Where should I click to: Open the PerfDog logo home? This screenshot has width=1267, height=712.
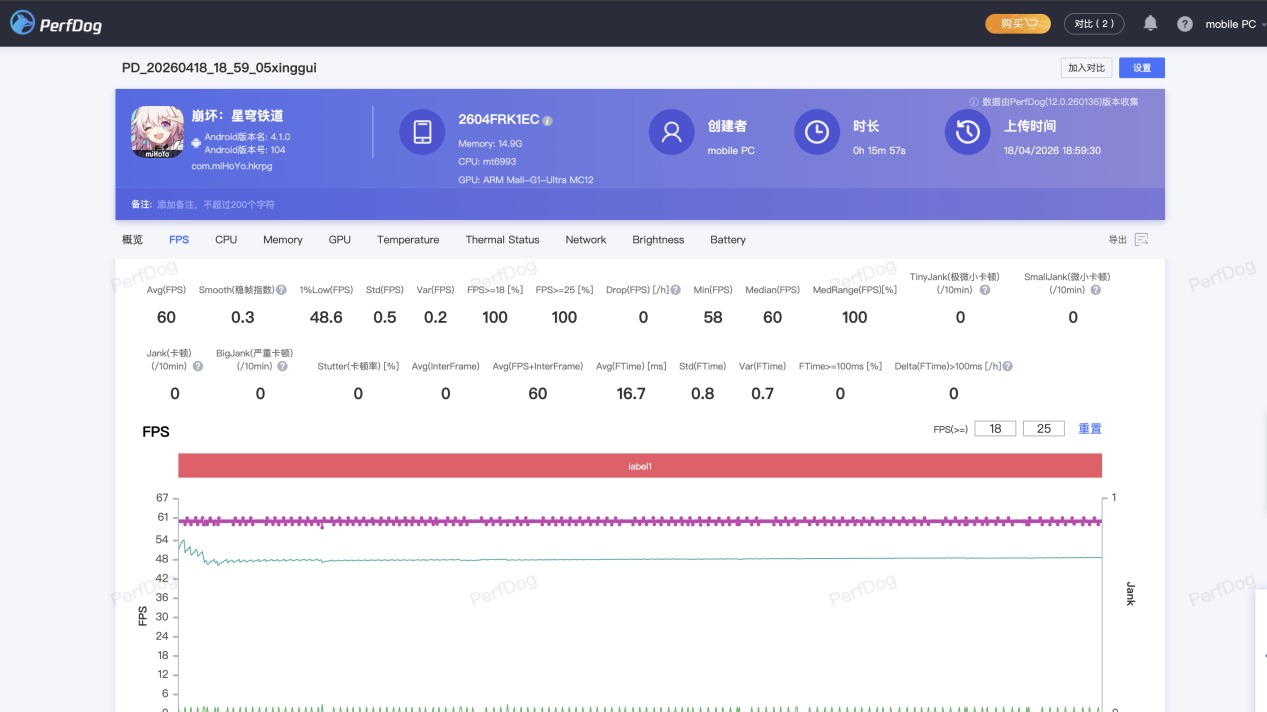[56, 24]
